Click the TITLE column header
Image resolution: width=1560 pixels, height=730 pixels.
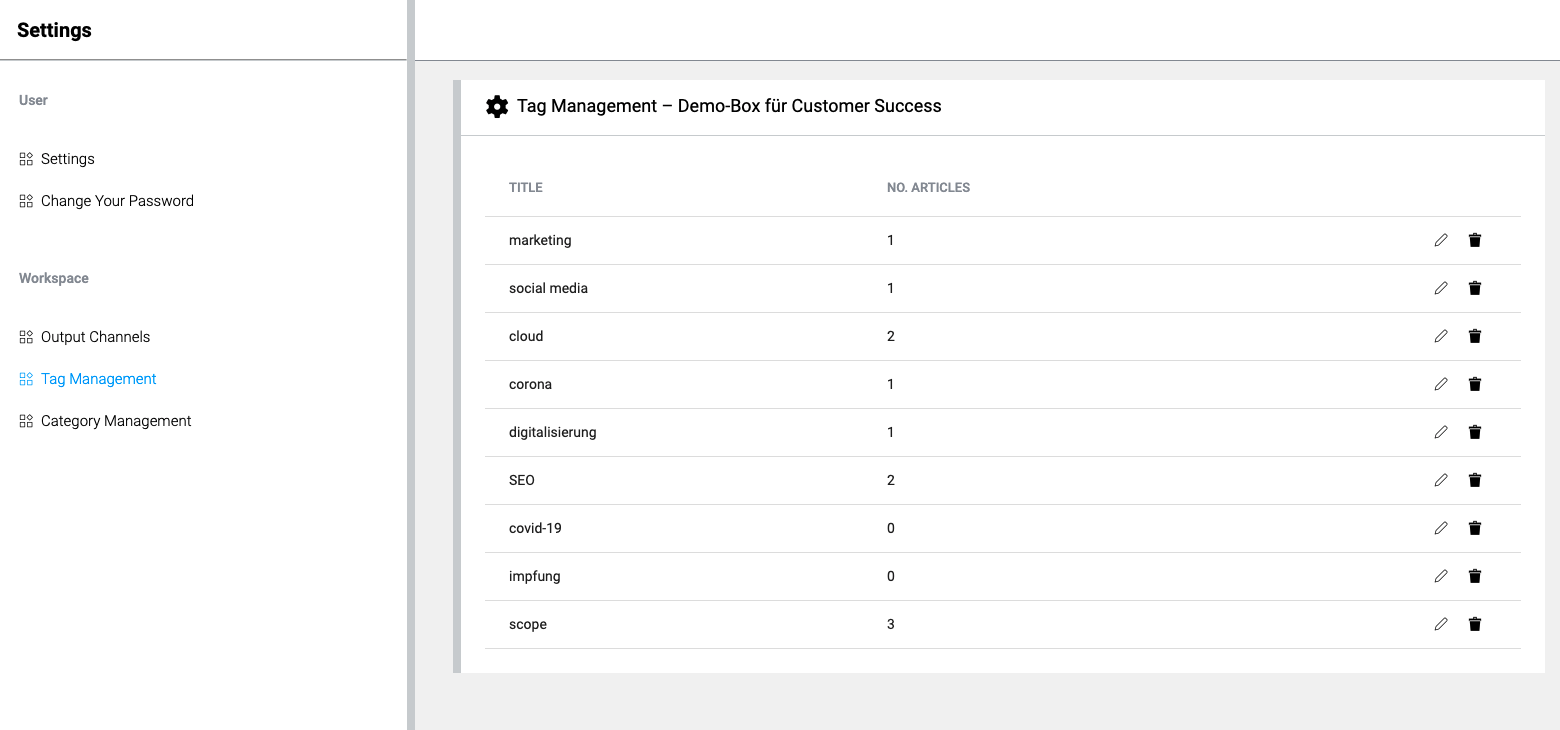click(x=526, y=187)
